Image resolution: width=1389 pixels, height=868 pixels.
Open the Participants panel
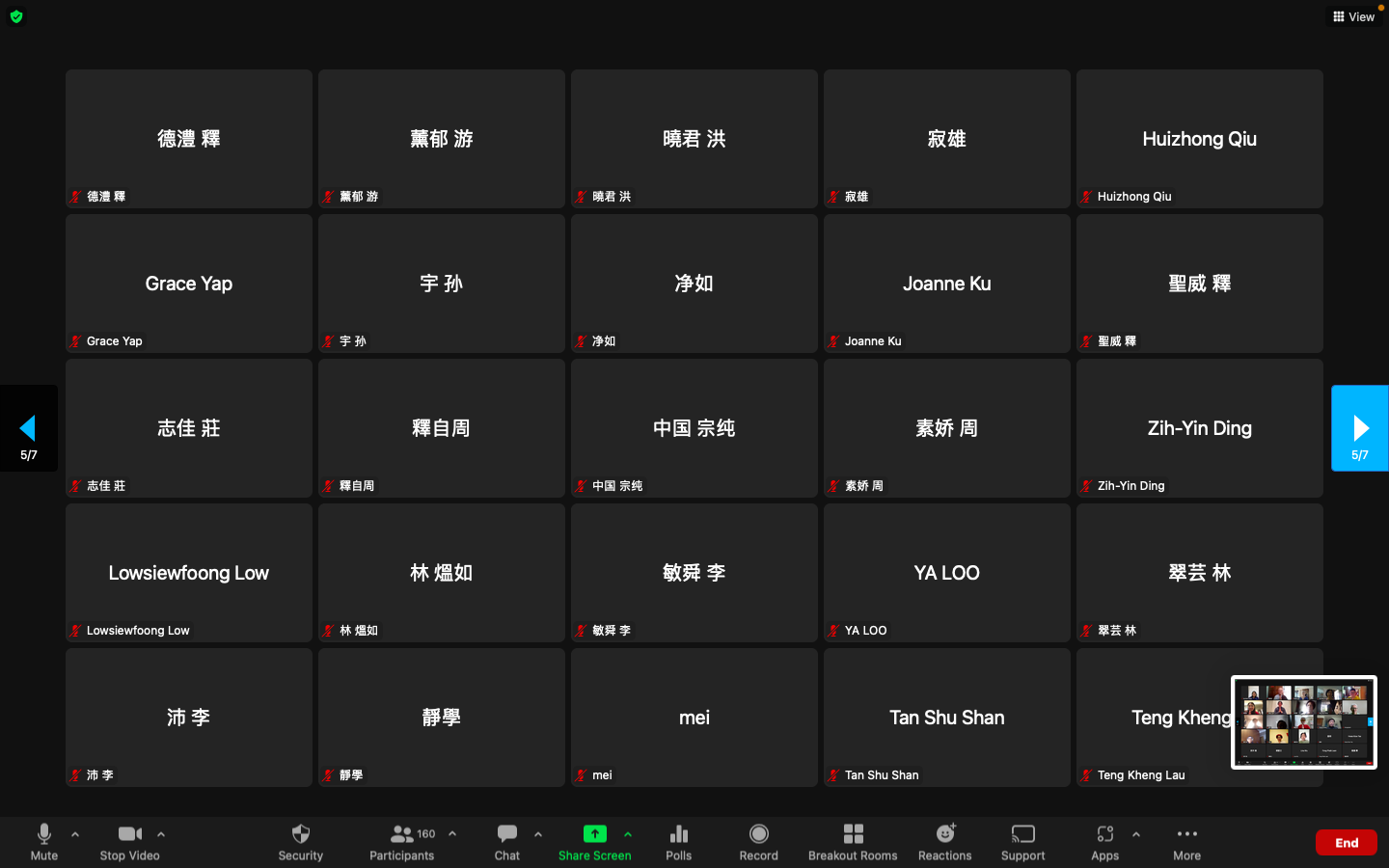coord(402,841)
